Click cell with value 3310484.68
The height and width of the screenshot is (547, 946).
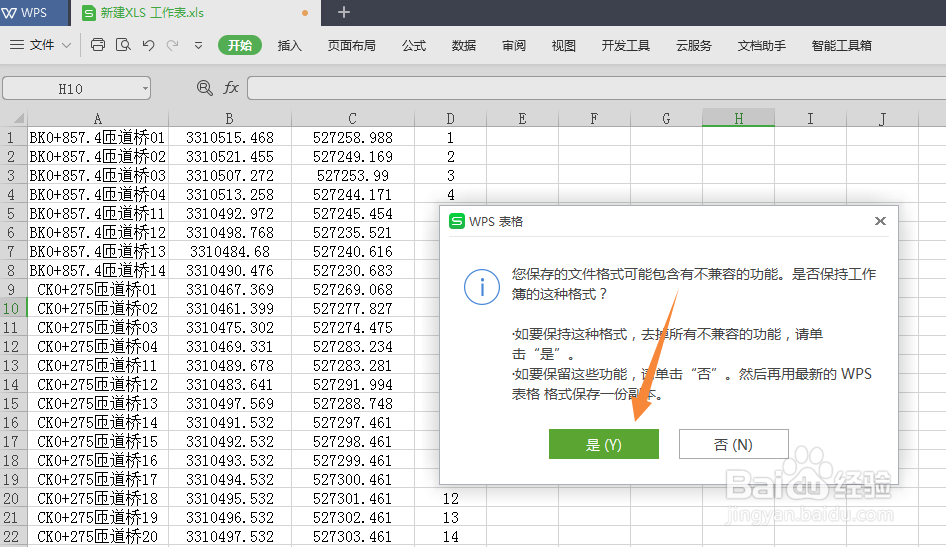(229, 251)
